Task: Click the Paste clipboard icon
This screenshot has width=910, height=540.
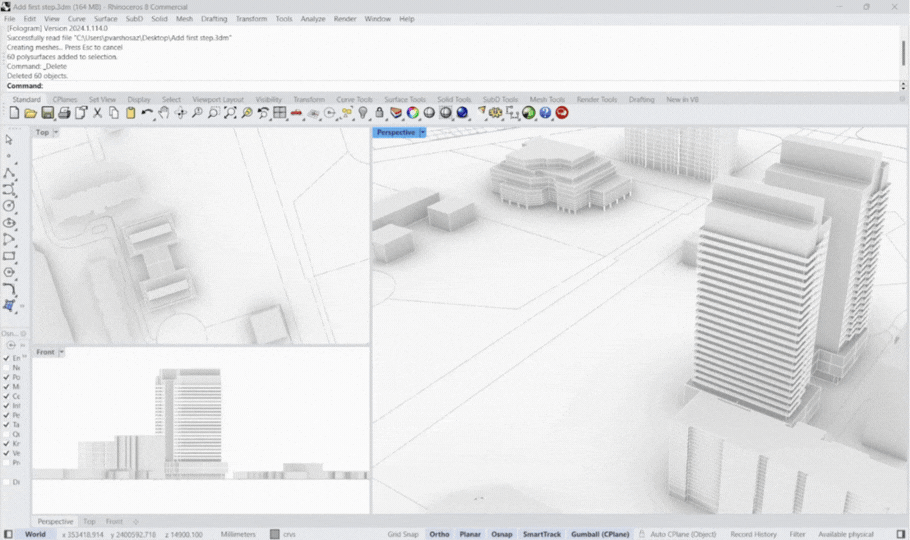Action: [131, 113]
